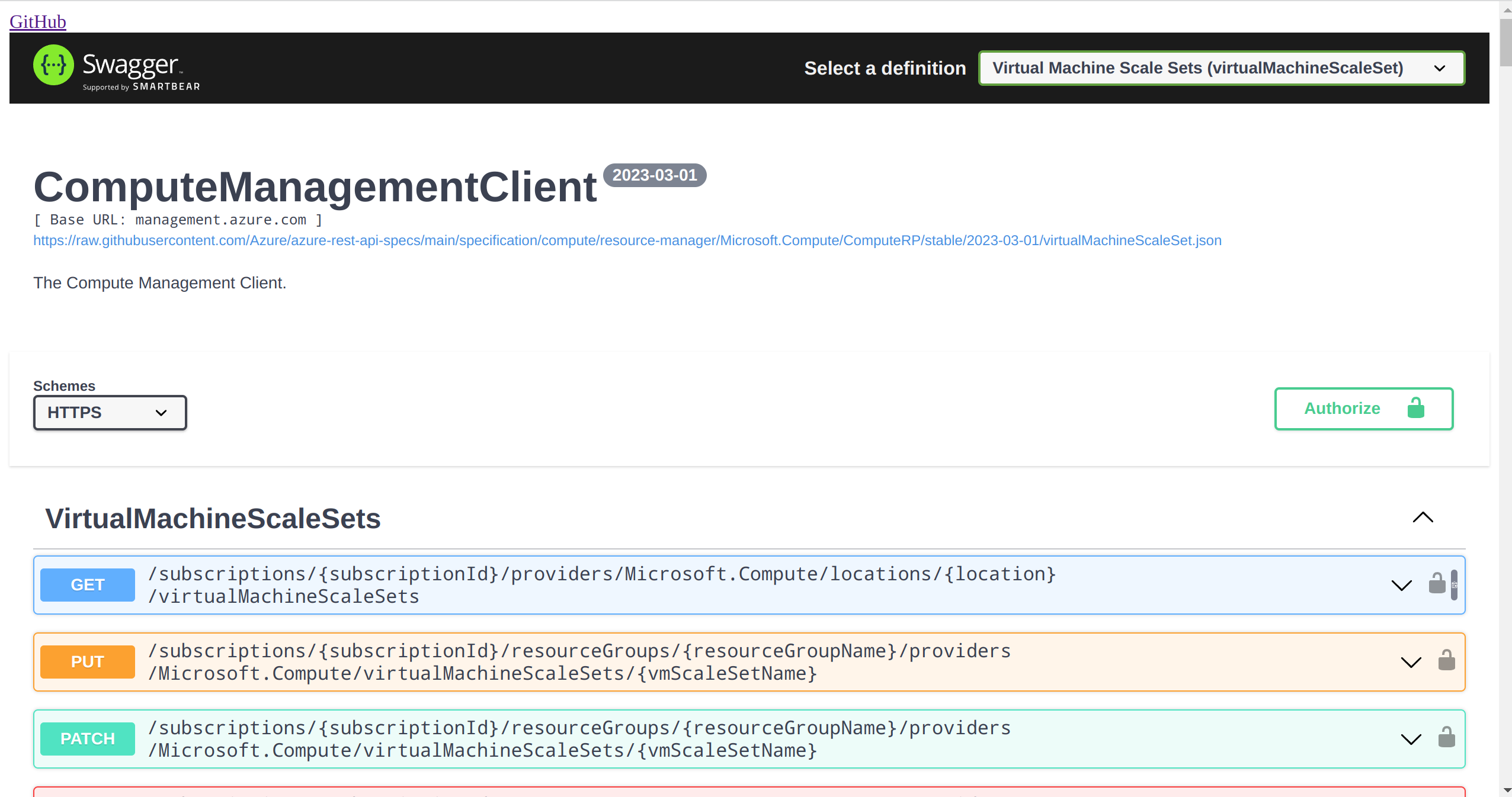Collapse the VirtualMachineScaleSets section

coord(1423,518)
